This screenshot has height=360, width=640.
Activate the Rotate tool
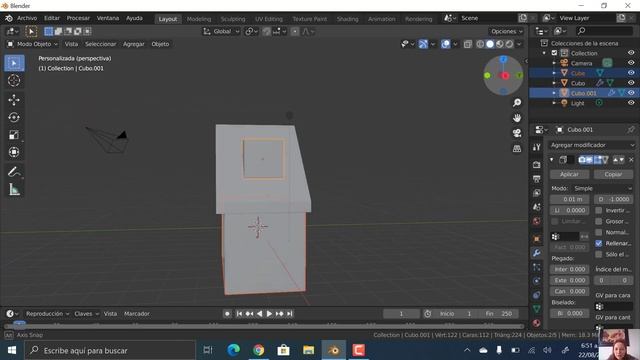(x=14, y=118)
